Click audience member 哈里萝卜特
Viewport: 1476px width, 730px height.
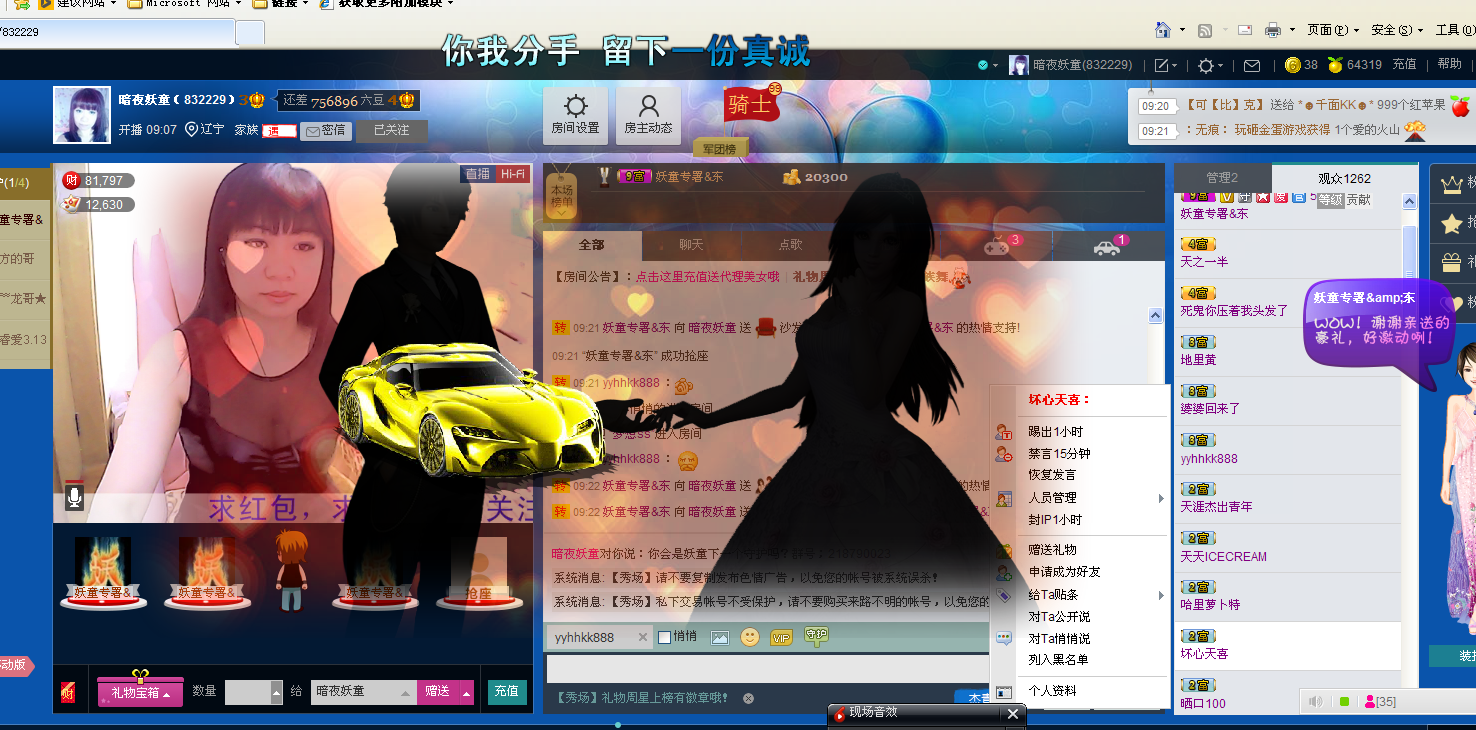1210,605
